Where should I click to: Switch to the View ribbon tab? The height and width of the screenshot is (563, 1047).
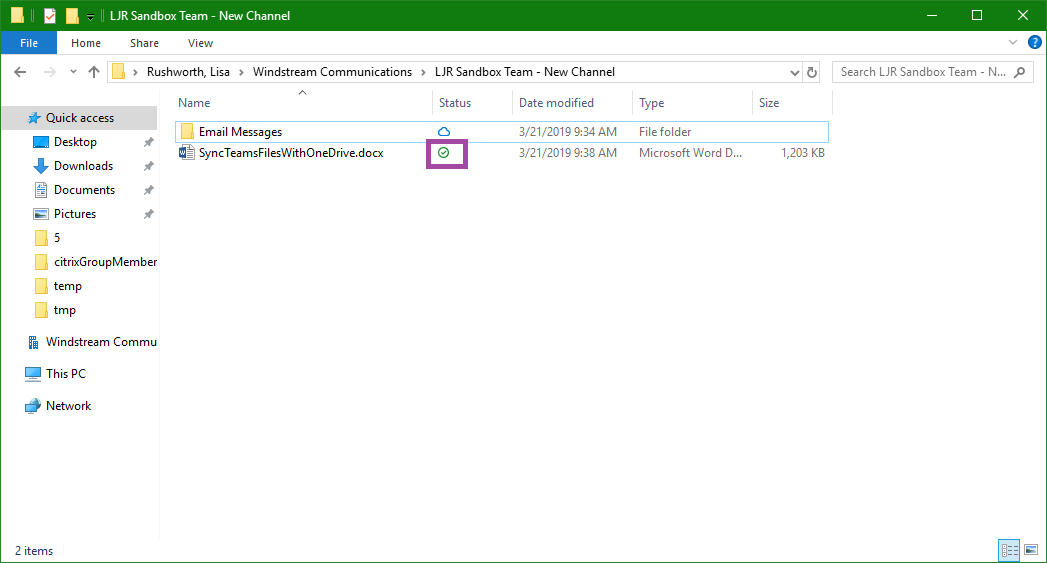click(x=200, y=43)
